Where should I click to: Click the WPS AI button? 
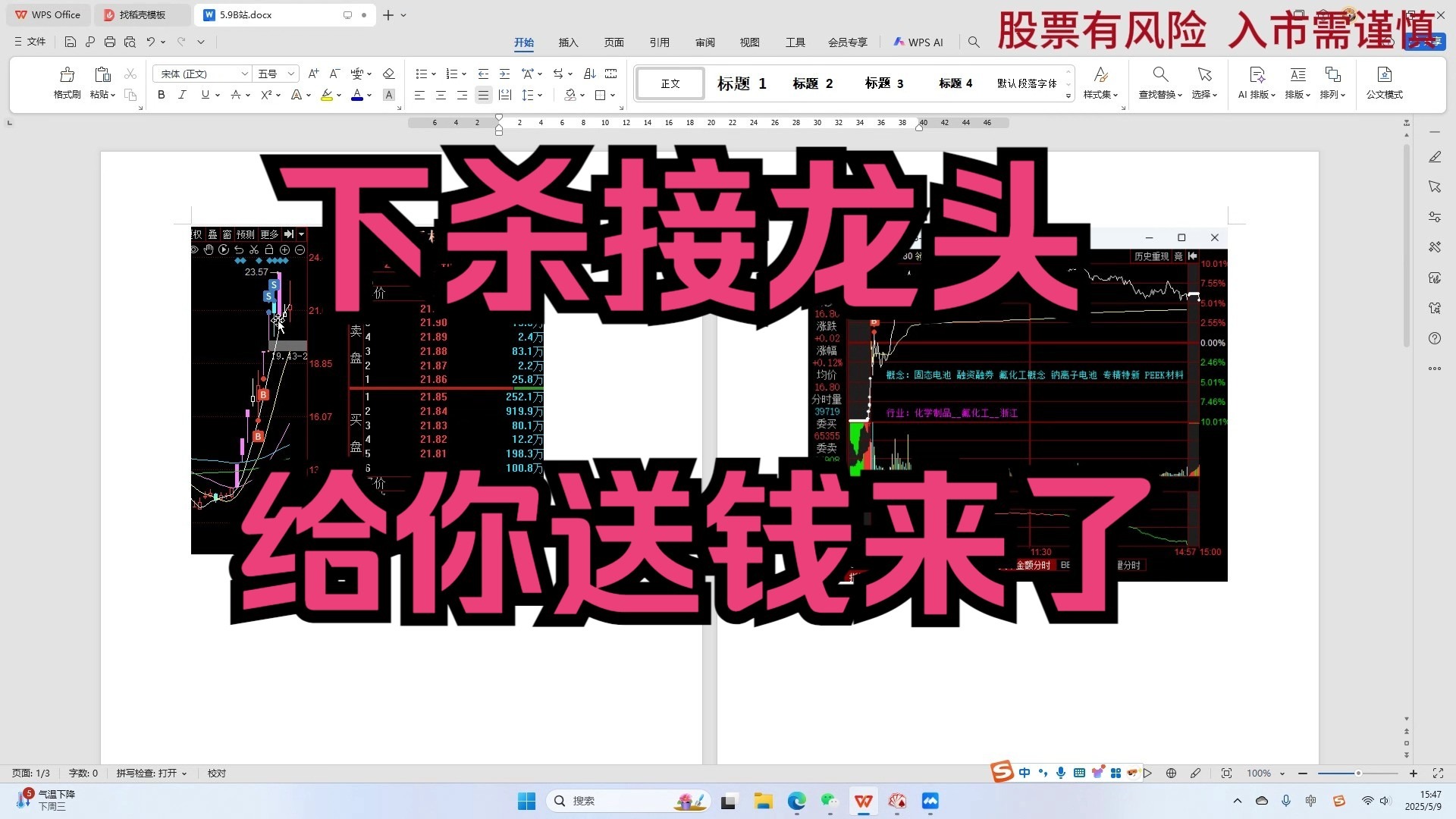point(918,42)
